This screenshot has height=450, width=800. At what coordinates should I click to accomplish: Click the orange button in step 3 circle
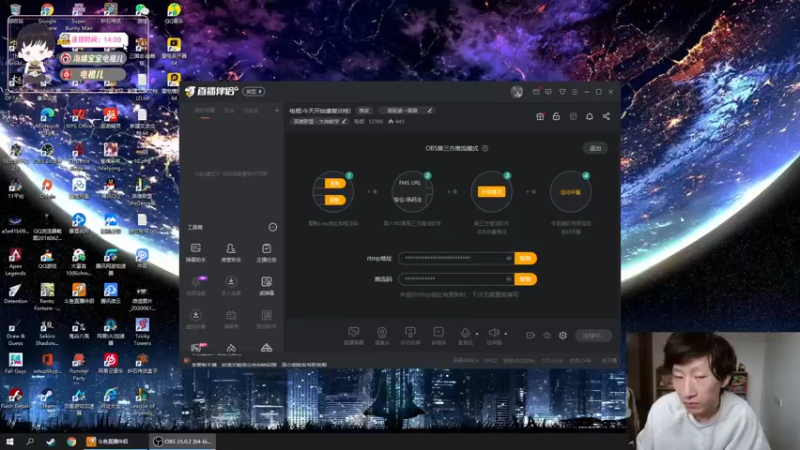coord(491,192)
